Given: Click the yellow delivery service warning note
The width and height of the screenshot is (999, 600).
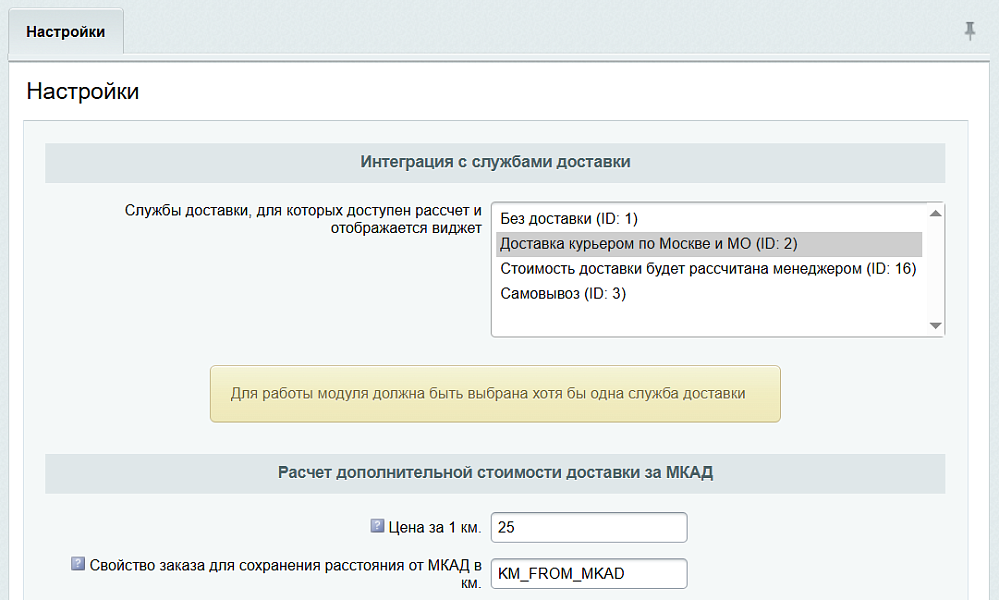Looking at the screenshot, I should click(x=495, y=394).
